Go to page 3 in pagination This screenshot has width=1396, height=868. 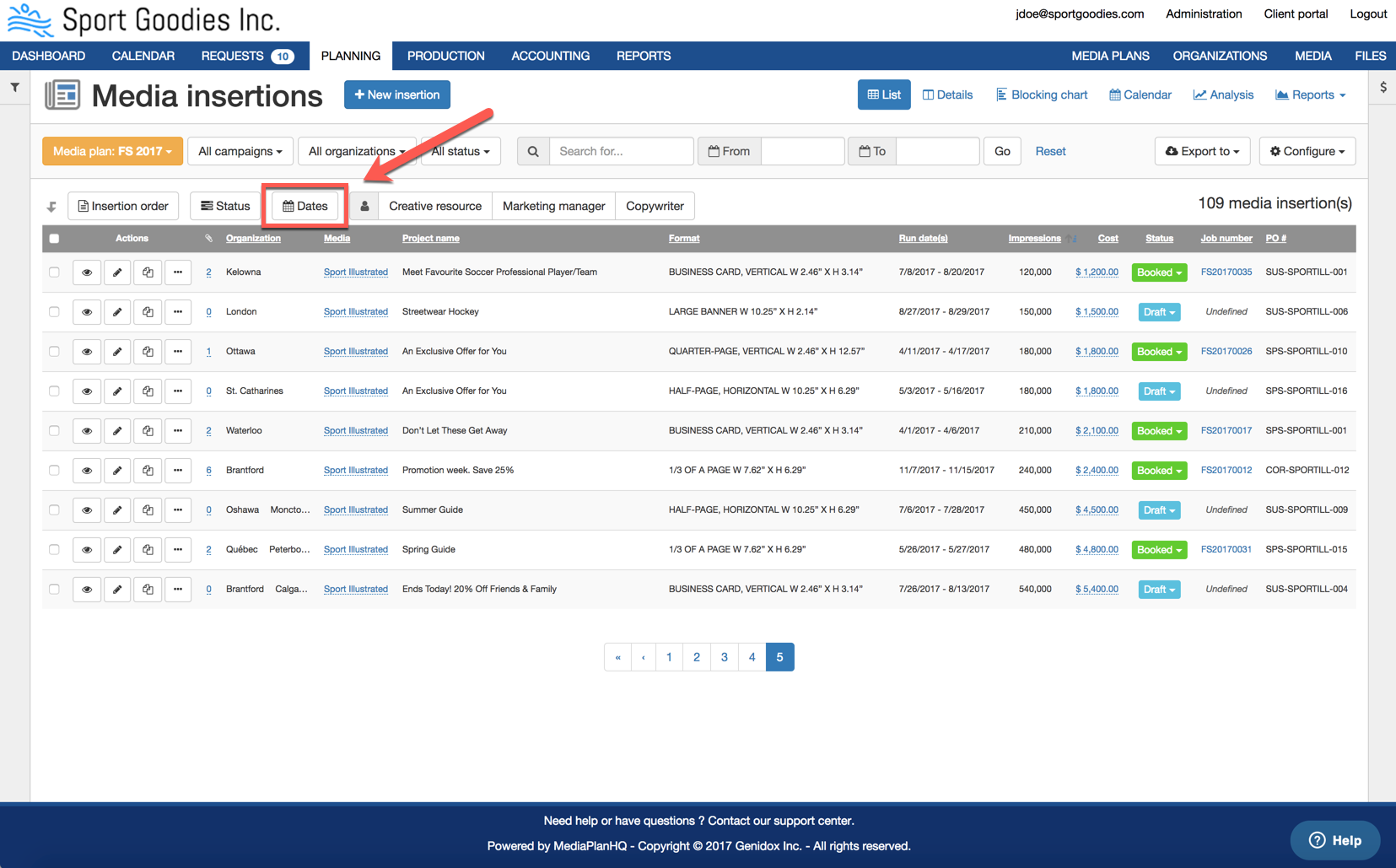pos(724,657)
